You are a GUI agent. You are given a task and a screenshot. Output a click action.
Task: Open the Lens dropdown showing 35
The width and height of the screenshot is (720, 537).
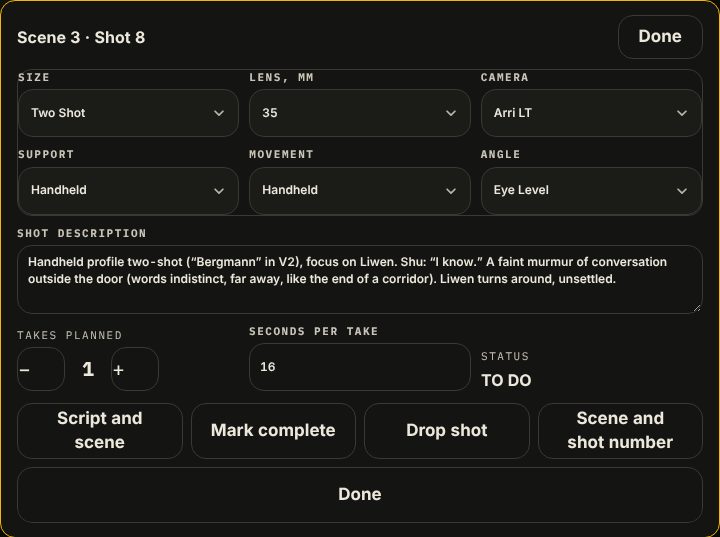pos(360,113)
